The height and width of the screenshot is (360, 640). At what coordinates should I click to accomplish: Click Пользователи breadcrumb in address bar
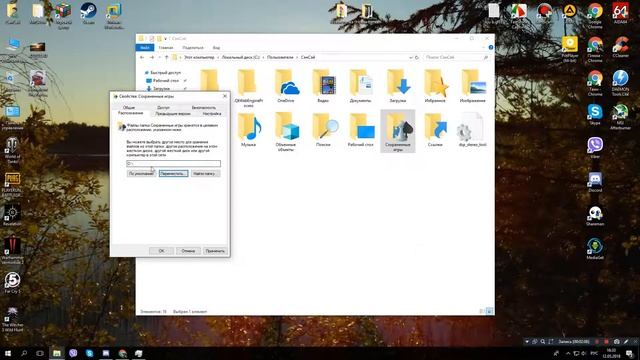click(280, 58)
